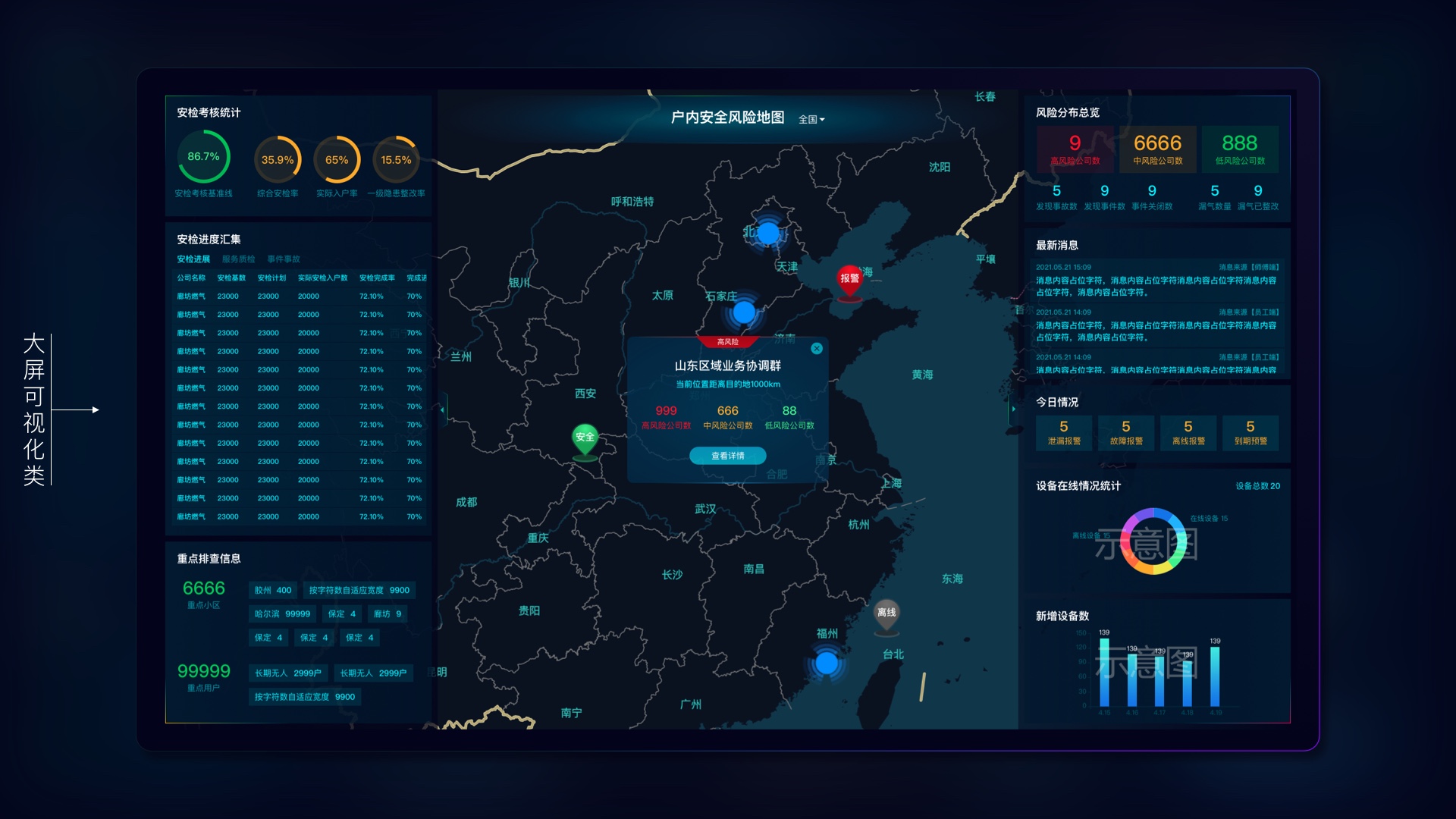1456x819 pixels.
Task: Click the 胶州 400 tag
Action: 273,590
